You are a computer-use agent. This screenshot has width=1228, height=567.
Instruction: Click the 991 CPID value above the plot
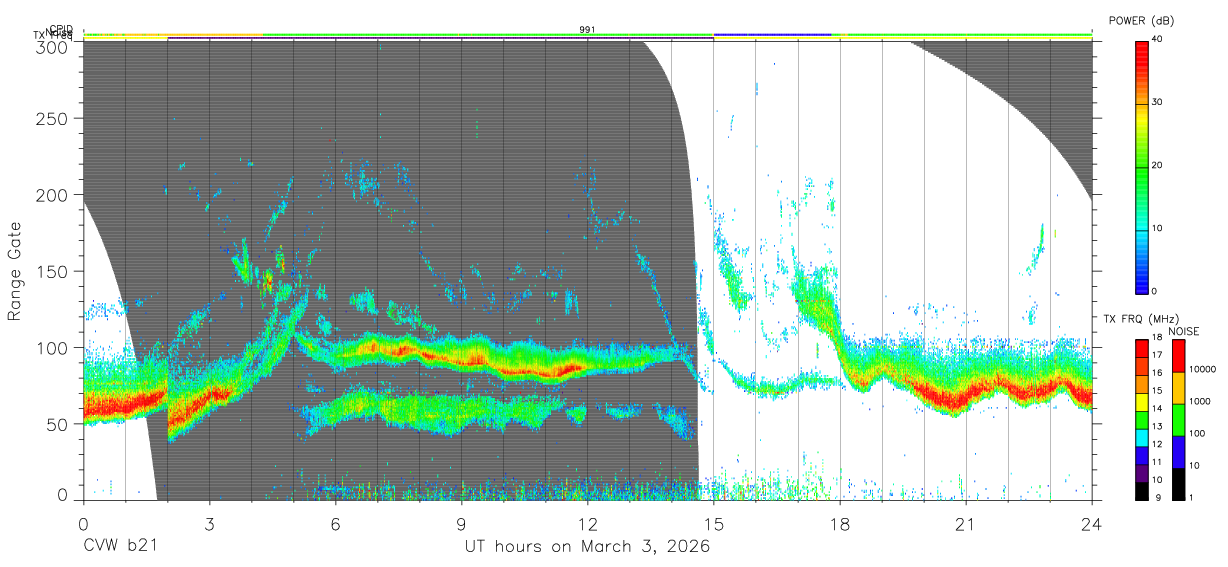point(588,30)
